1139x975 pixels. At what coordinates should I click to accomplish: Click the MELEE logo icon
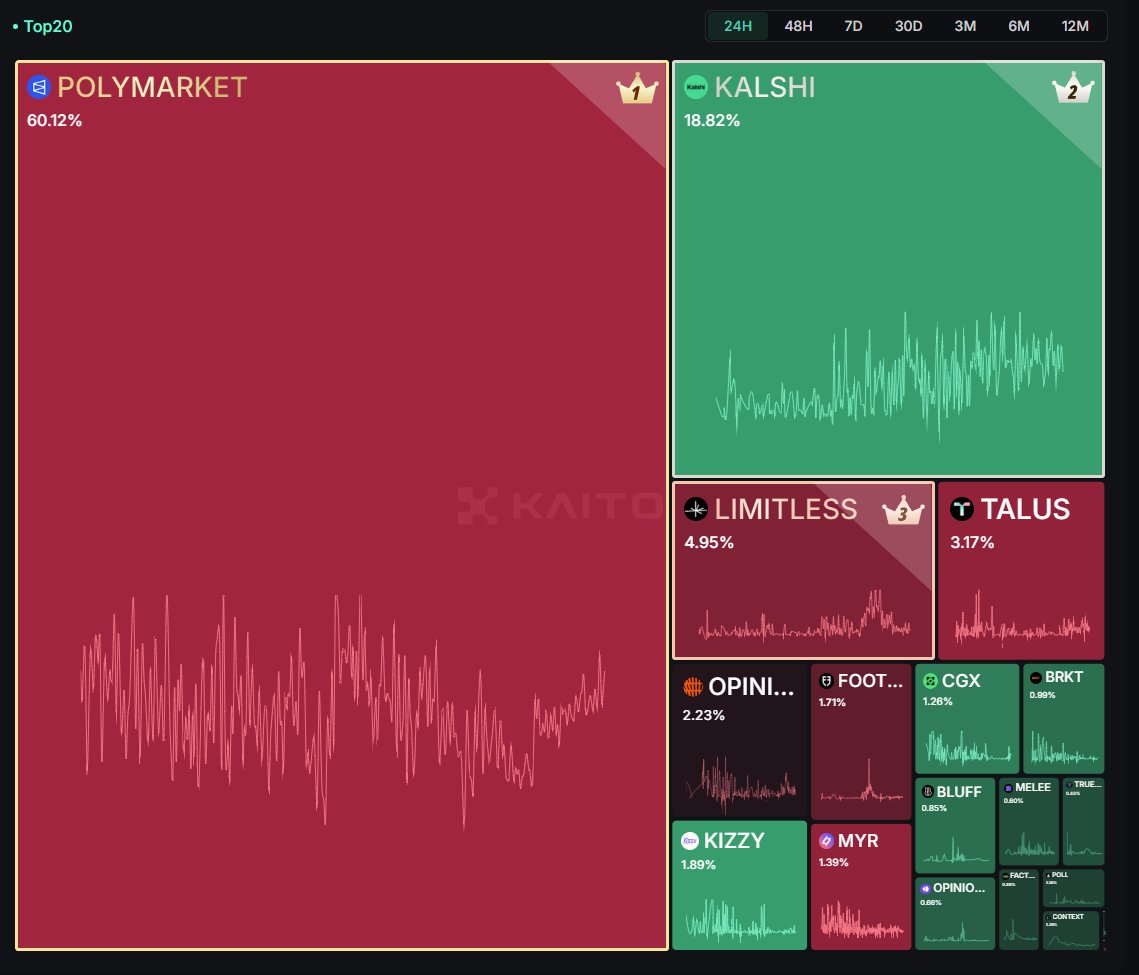coord(1010,787)
